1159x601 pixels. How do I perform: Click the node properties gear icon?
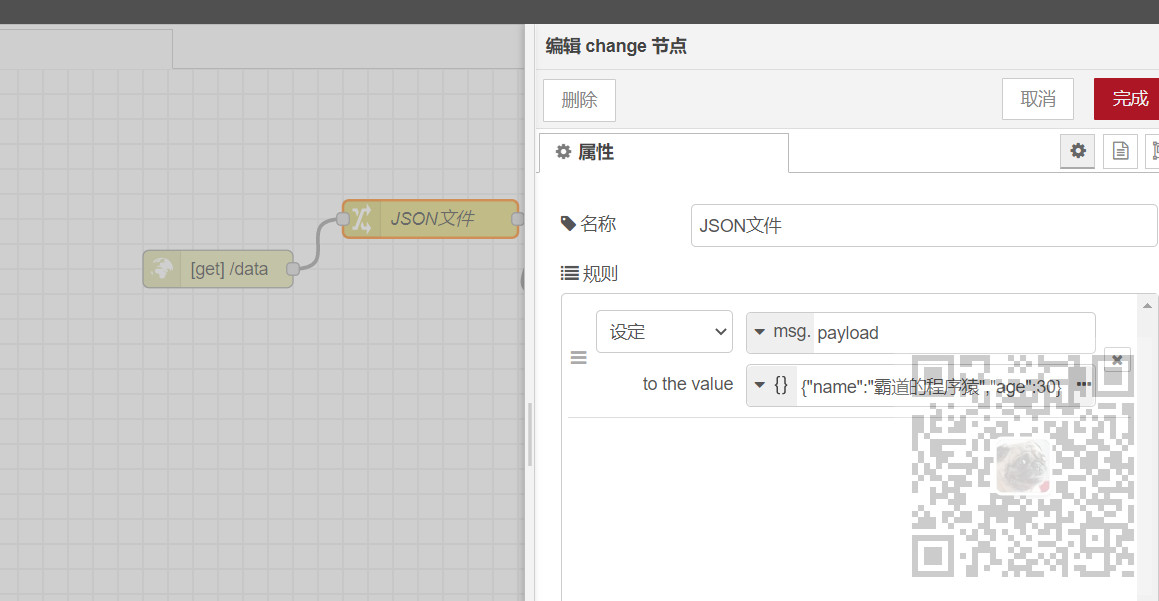[1078, 151]
